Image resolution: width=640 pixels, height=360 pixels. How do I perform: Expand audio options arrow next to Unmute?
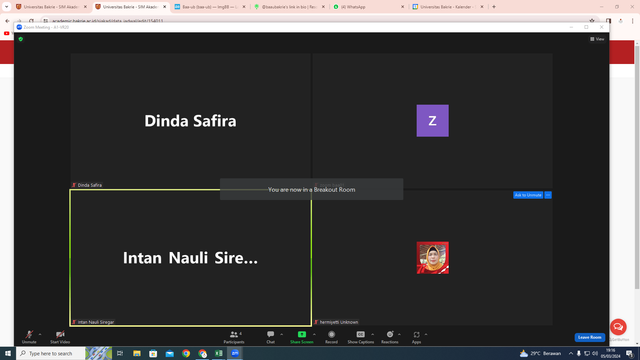(x=40, y=334)
